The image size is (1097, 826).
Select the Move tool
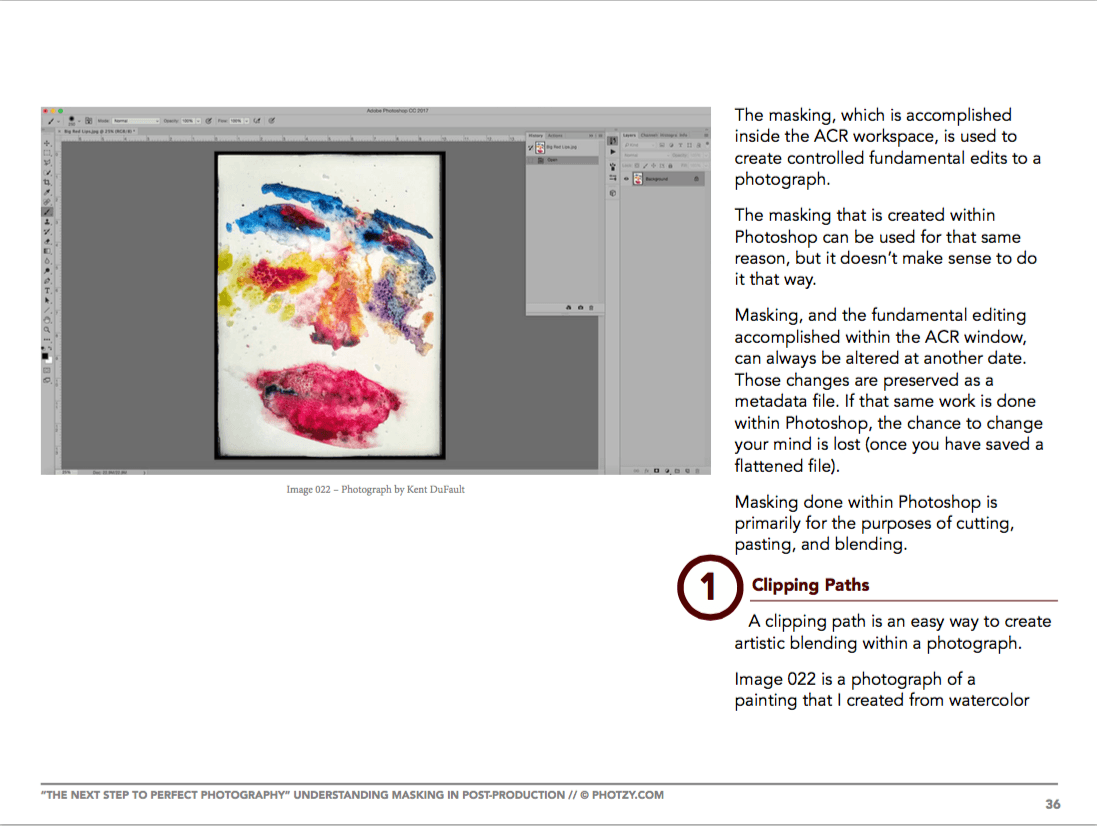pos(45,141)
